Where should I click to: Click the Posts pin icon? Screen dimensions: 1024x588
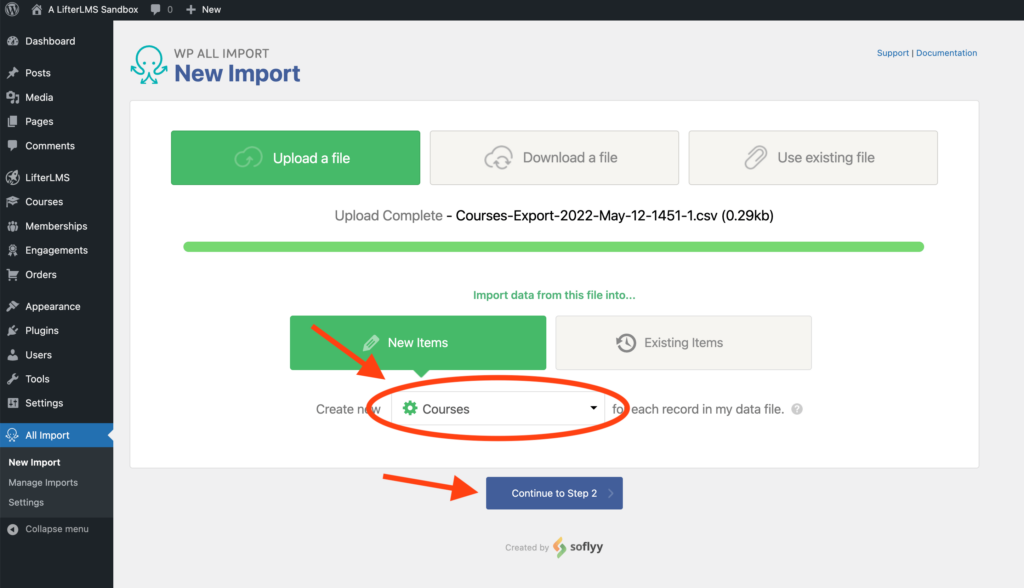tap(12, 73)
